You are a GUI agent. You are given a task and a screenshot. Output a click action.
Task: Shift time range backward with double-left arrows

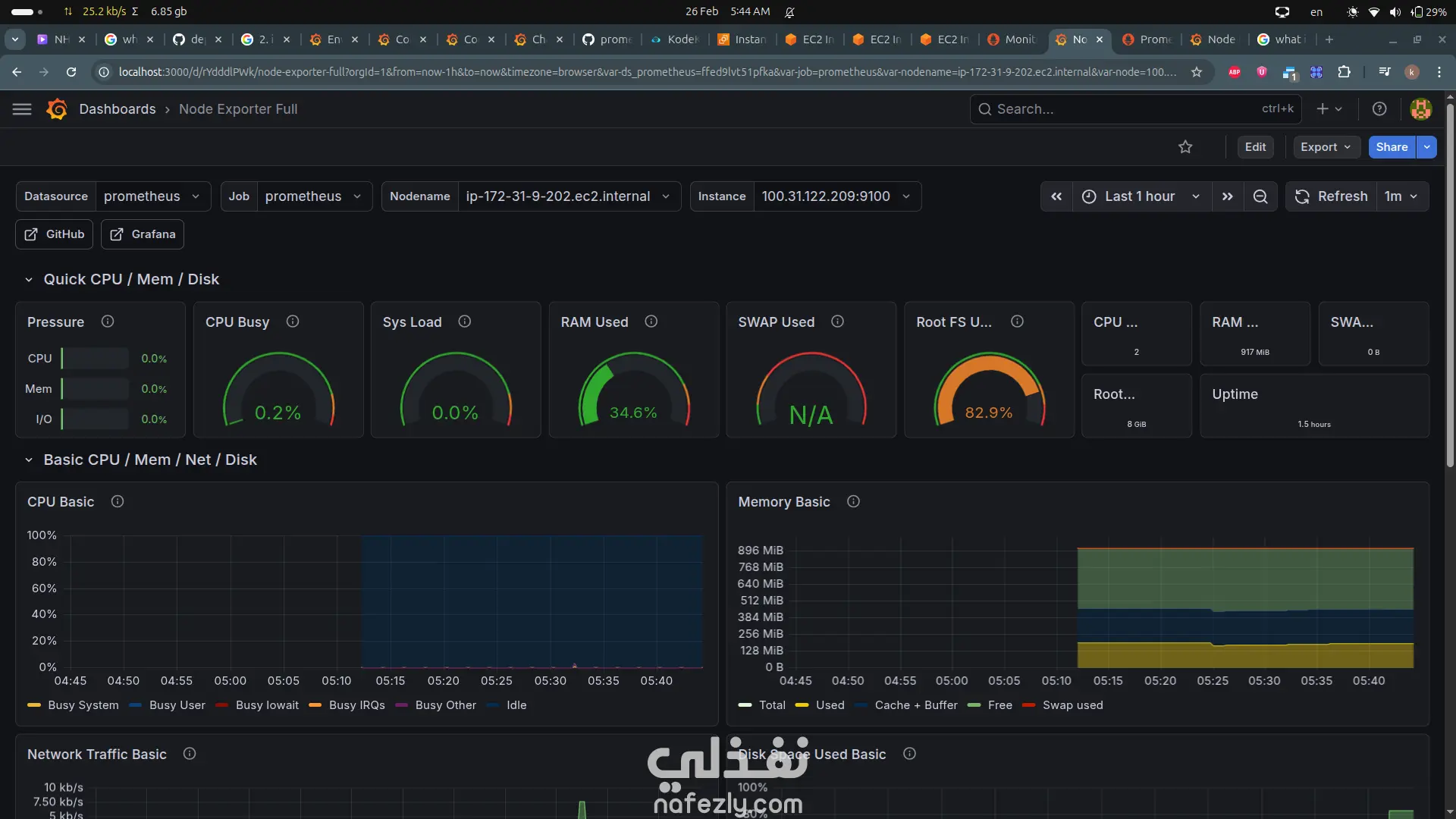(x=1056, y=196)
